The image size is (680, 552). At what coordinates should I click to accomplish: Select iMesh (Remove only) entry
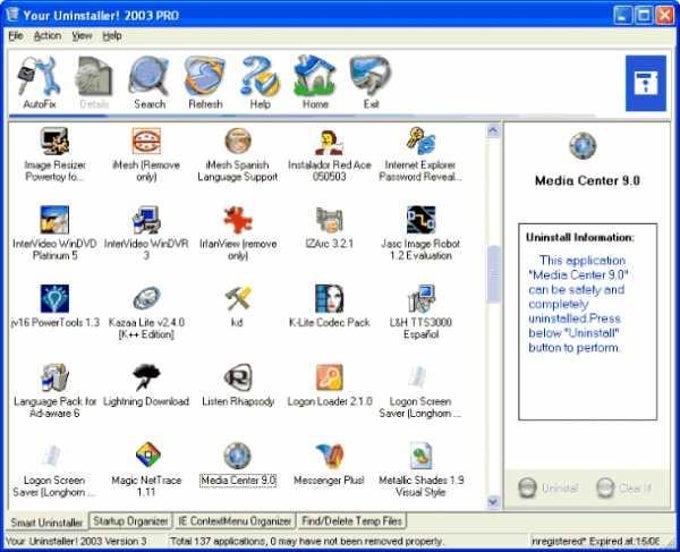[146, 154]
